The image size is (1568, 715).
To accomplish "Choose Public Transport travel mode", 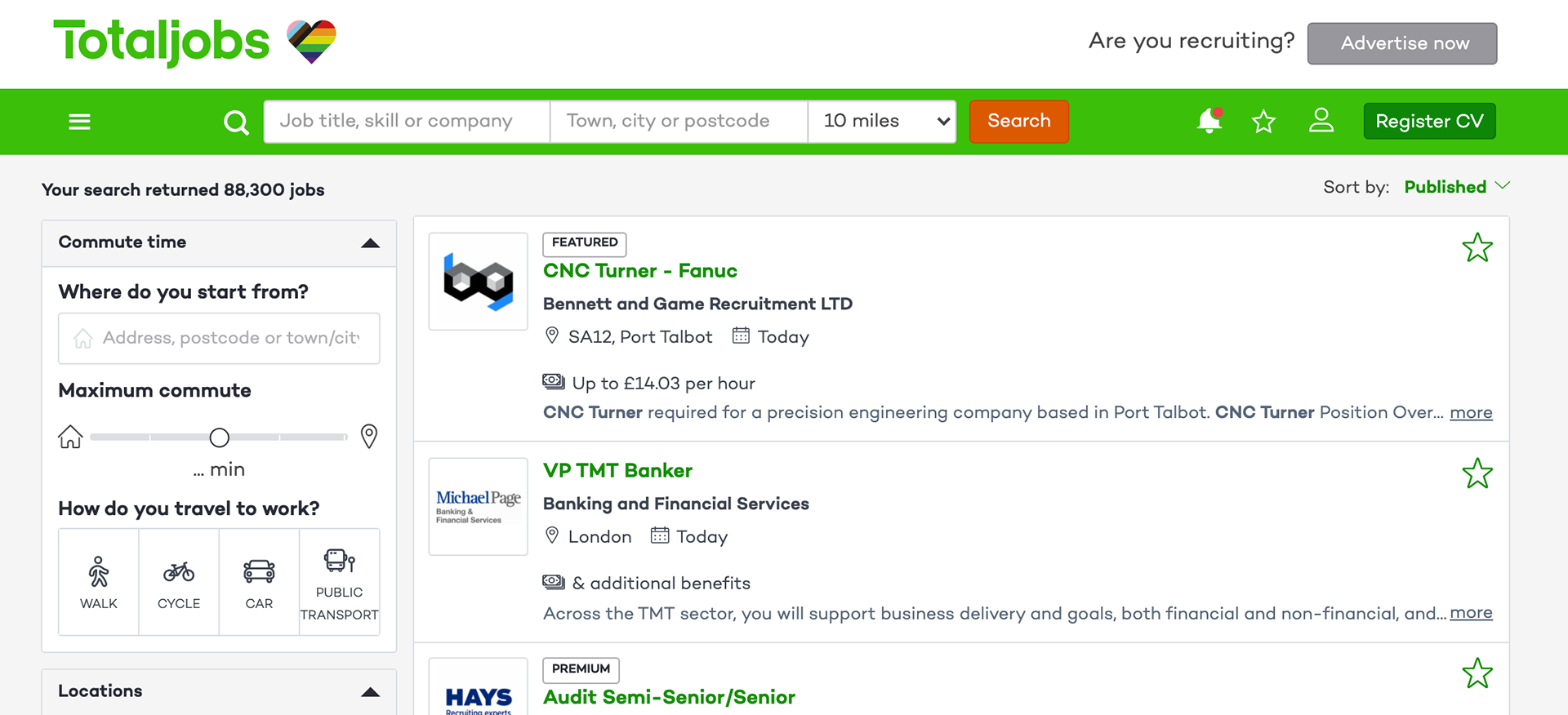I will [x=340, y=582].
